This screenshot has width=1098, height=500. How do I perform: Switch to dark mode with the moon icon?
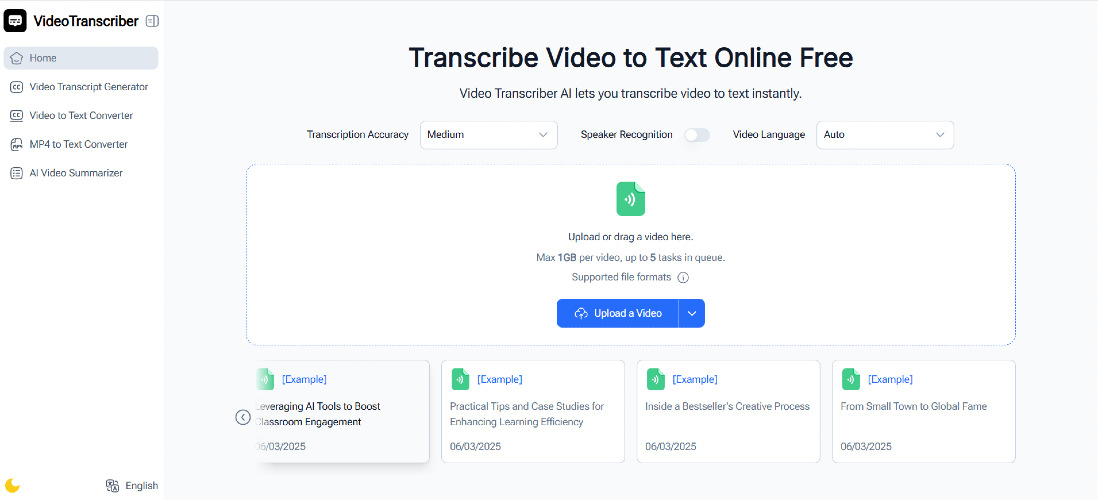(x=12, y=485)
